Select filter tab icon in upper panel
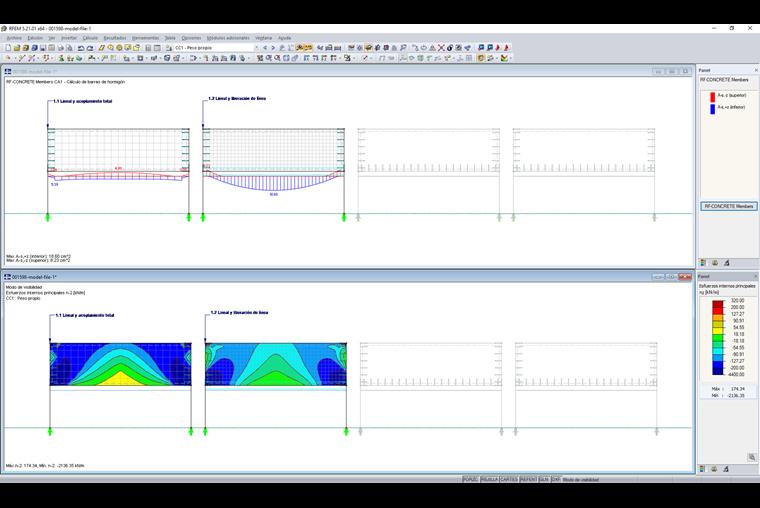This screenshot has height=508, width=760. tap(727, 263)
